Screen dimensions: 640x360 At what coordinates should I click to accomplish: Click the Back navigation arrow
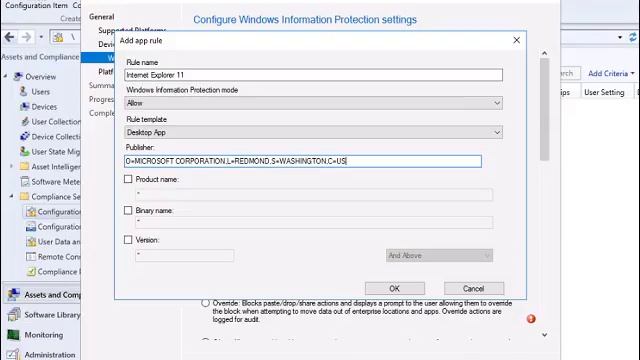point(9,38)
